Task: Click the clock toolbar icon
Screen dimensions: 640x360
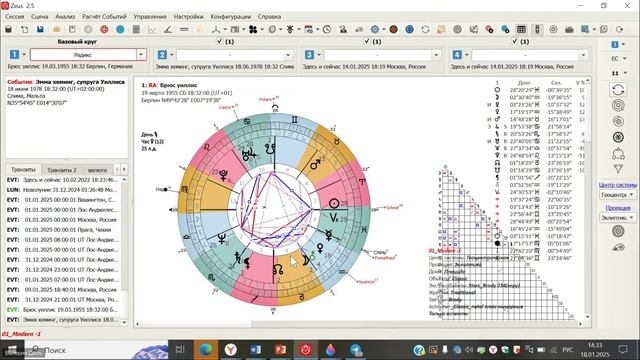Action: [x=327, y=29]
